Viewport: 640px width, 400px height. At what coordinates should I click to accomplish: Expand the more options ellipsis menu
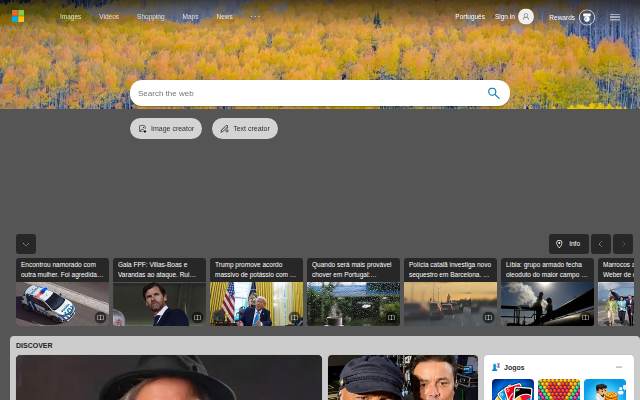pos(255,17)
